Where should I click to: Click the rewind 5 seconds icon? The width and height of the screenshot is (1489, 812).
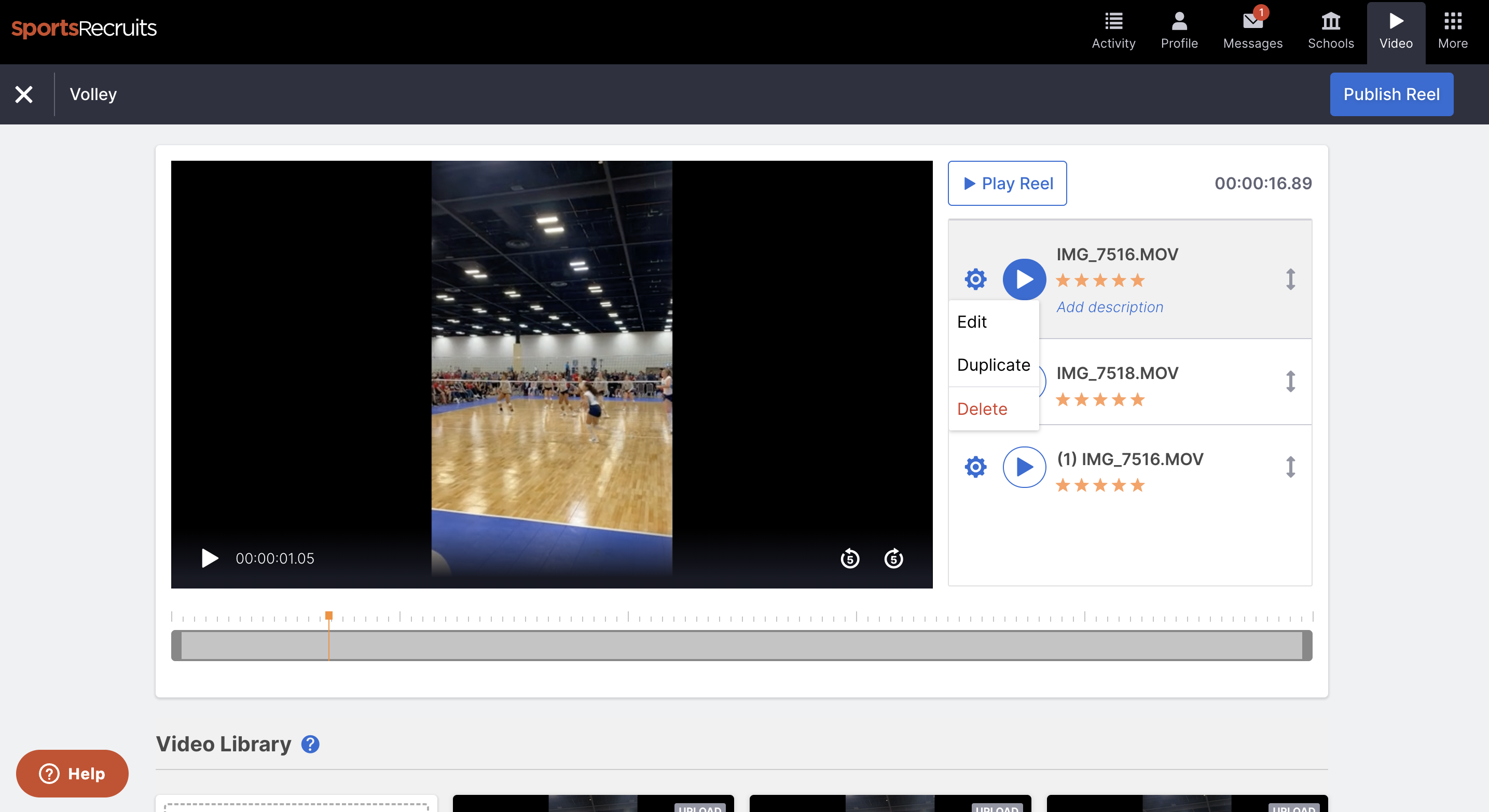pos(850,558)
